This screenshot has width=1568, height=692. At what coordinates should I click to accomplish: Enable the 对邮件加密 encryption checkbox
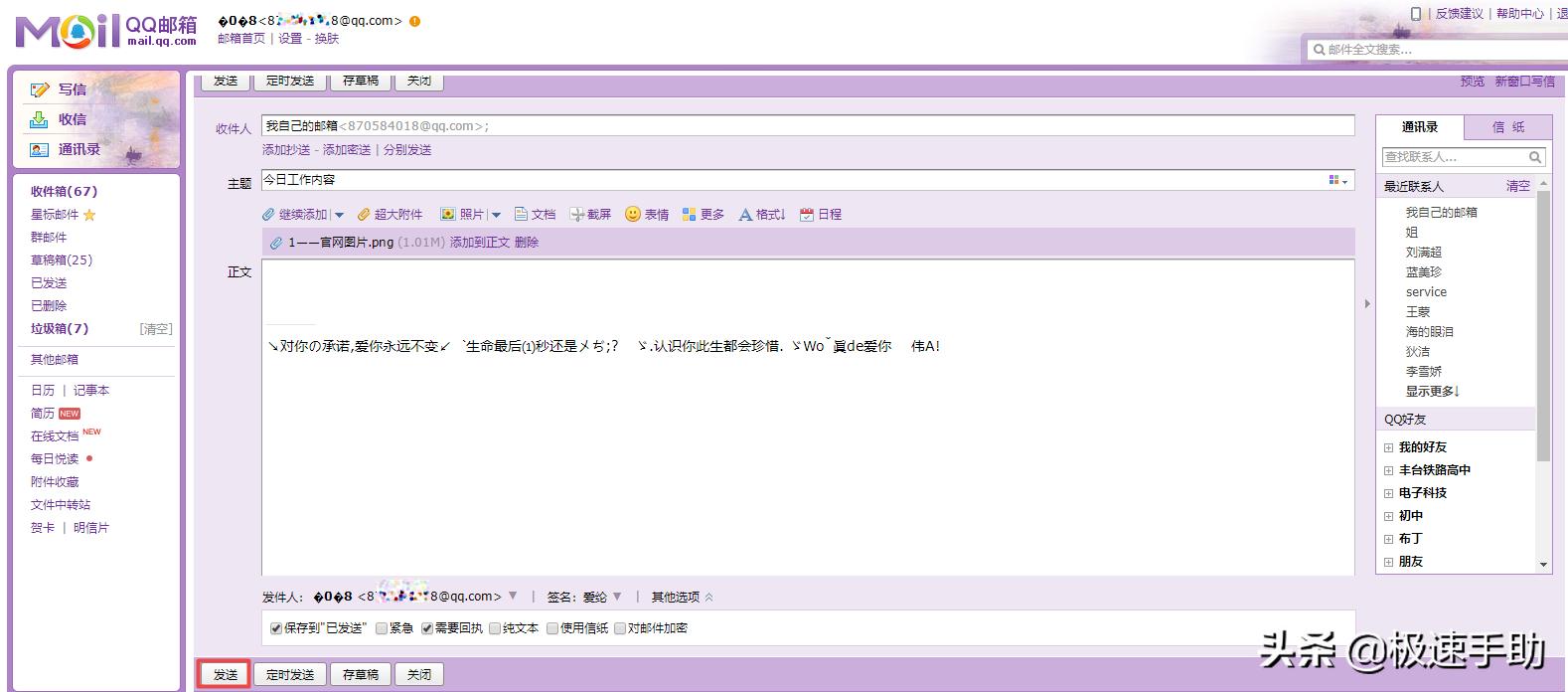[620, 628]
